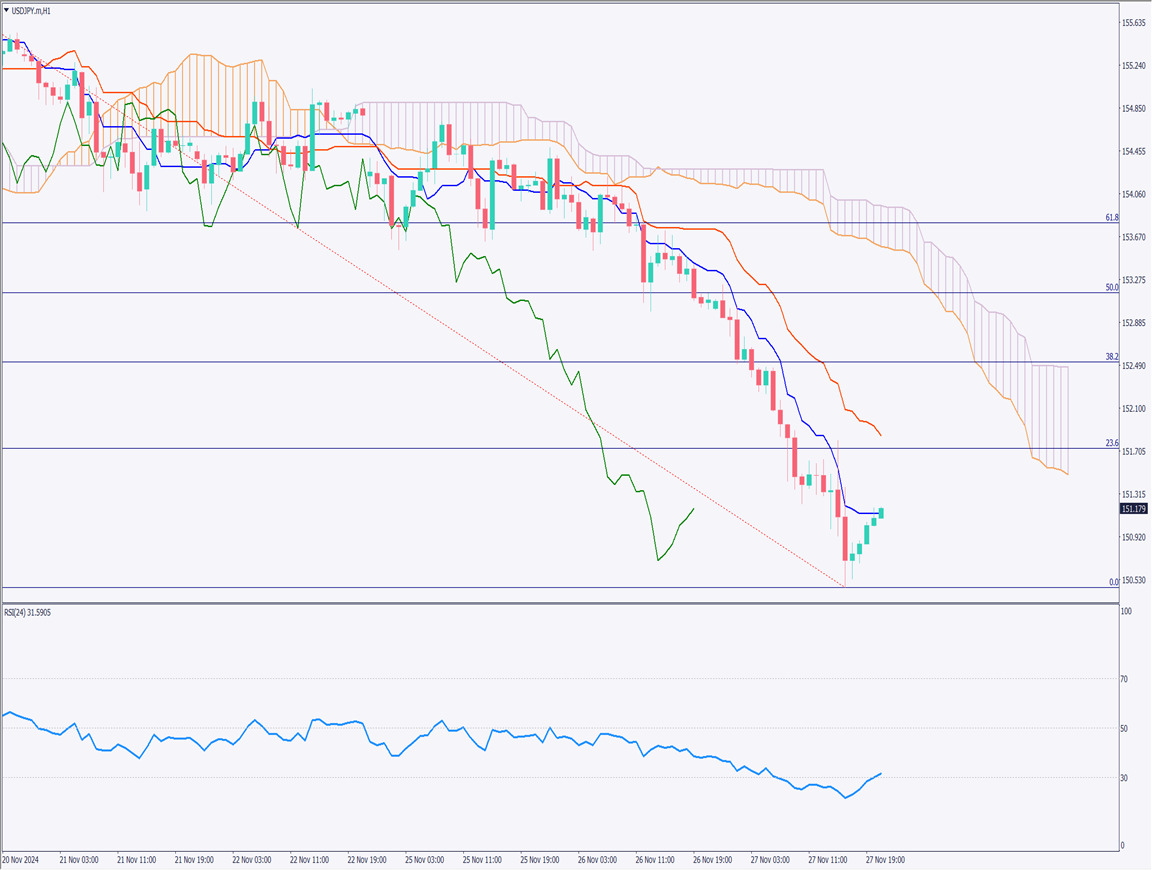Open the chart dropdown triangle beside USDJPY.m,H1
Image resolution: width=1152 pixels, height=870 pixels.
[x=8, y=9]
